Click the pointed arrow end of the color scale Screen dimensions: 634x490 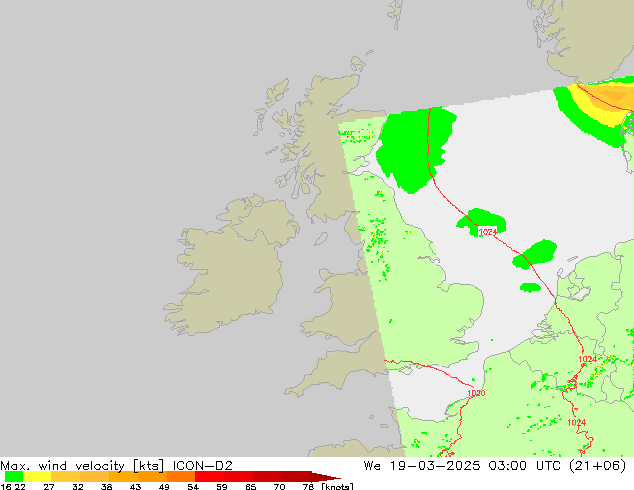pos(326,477)
